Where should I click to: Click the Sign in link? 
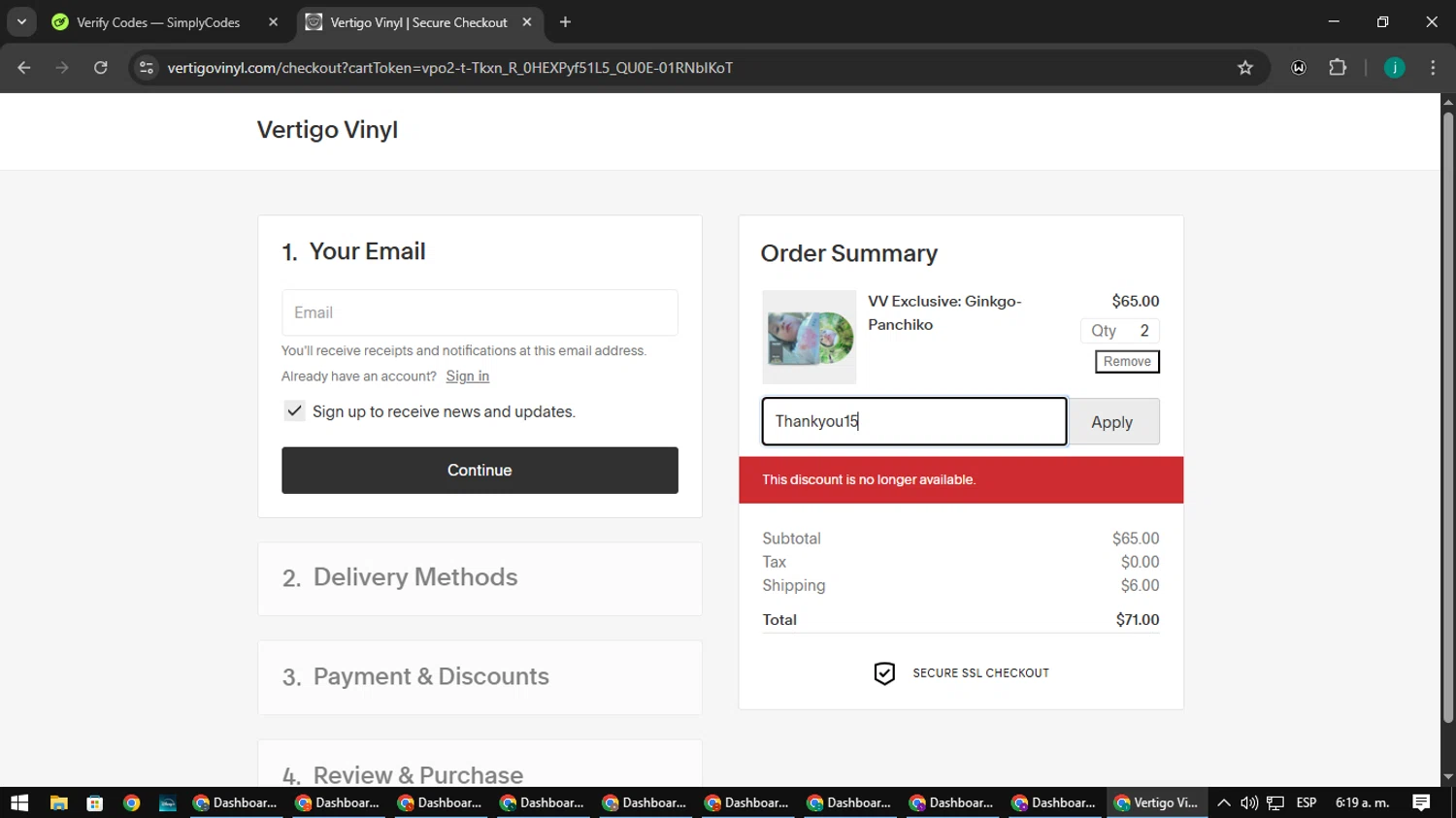tap(468, 376)
